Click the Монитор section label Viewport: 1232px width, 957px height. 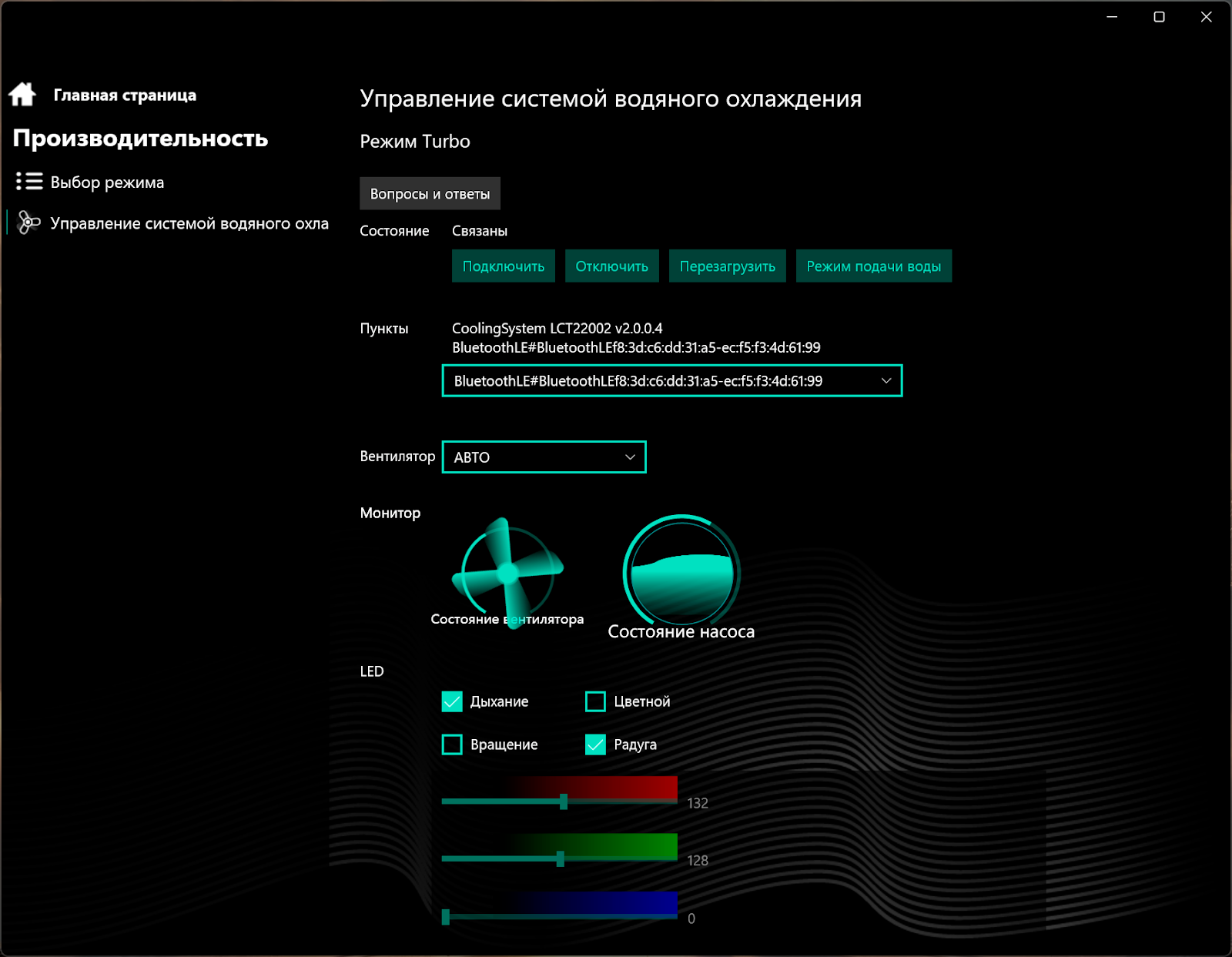390,513
